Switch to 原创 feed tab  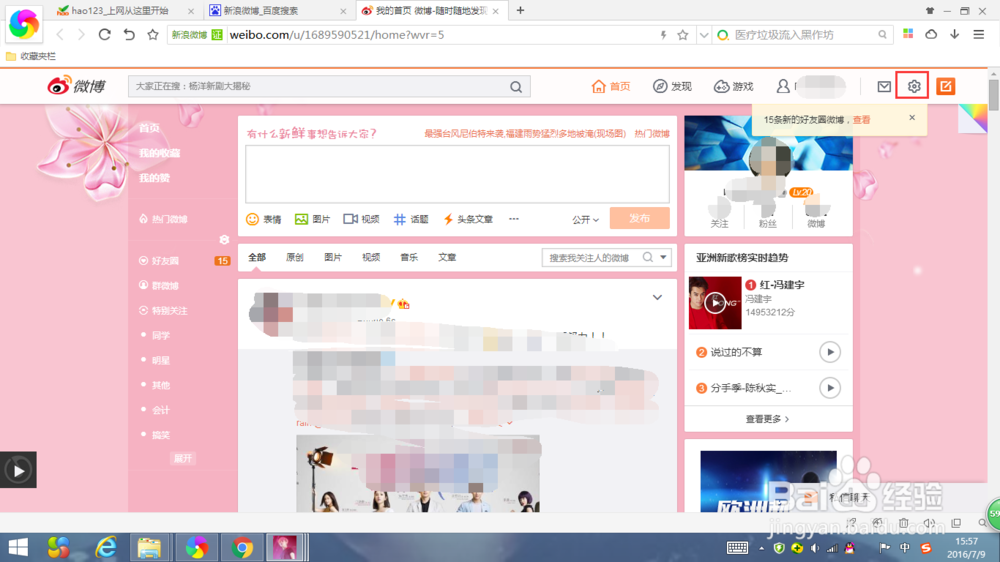tap(295, 257)
